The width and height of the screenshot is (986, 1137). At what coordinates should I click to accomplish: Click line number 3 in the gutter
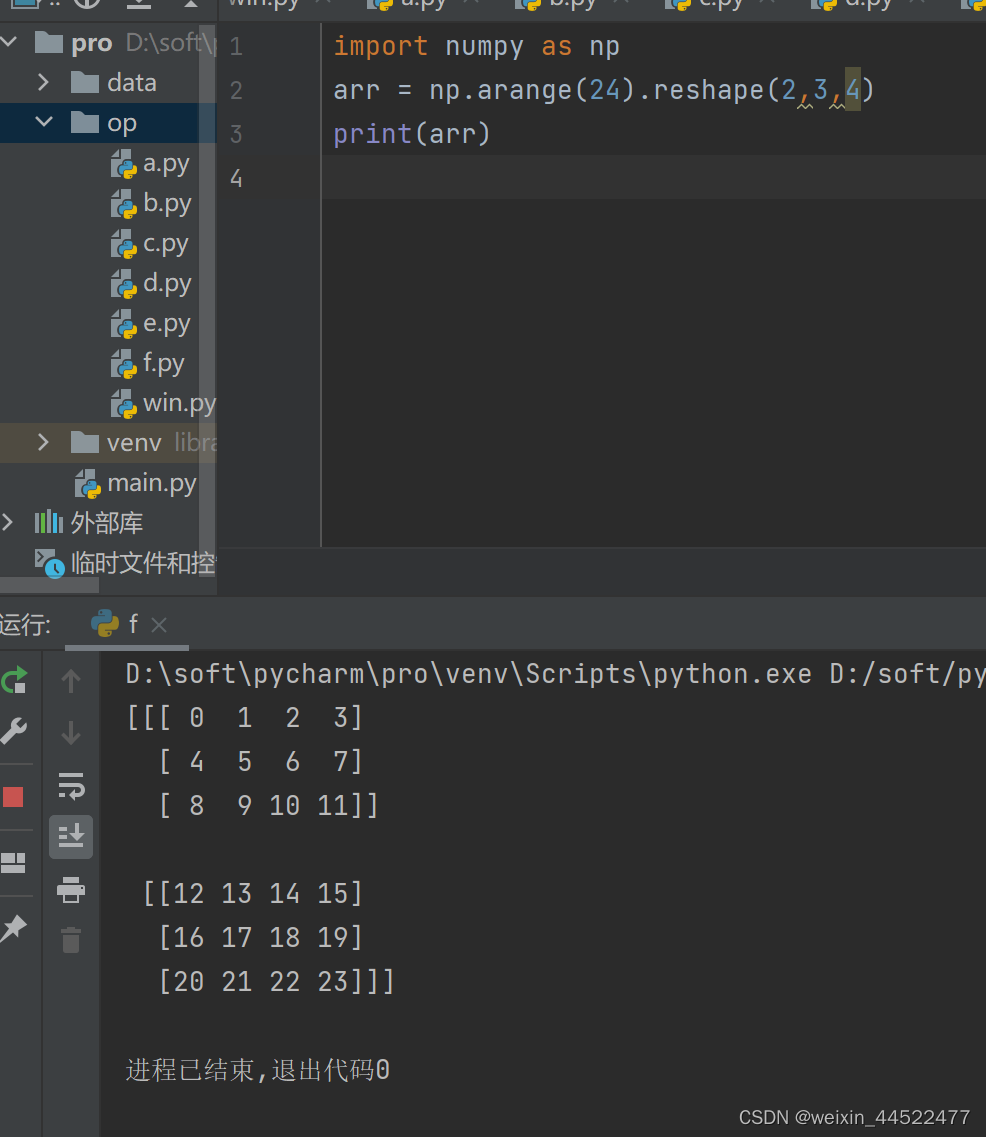236,134
